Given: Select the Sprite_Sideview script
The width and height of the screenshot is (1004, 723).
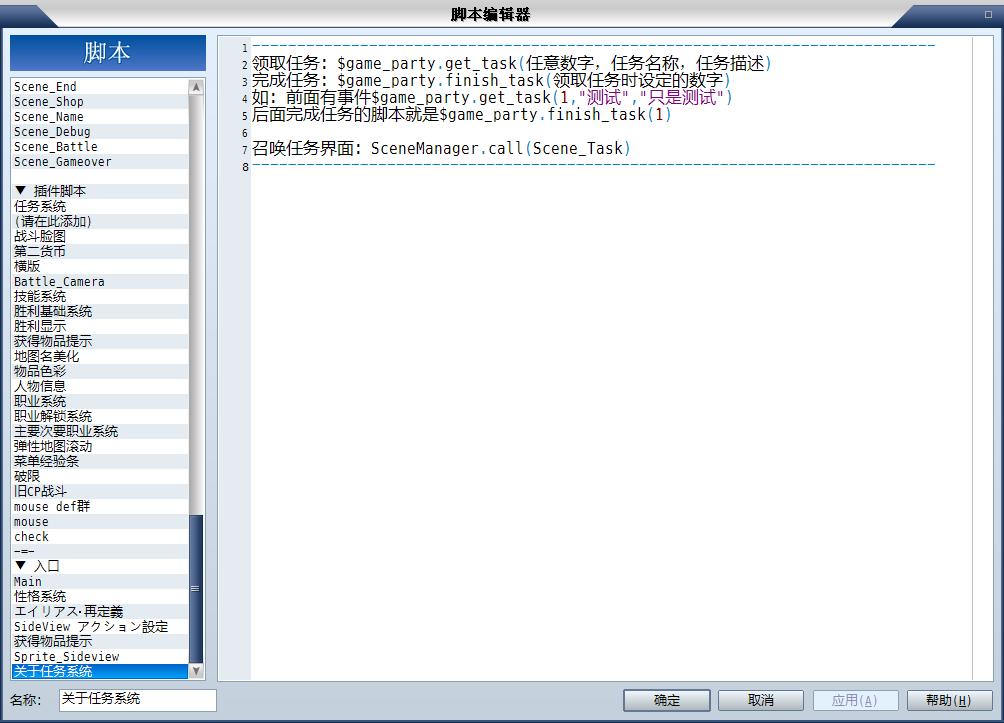Looking at the screenshot, I should (x=101, y=656).
